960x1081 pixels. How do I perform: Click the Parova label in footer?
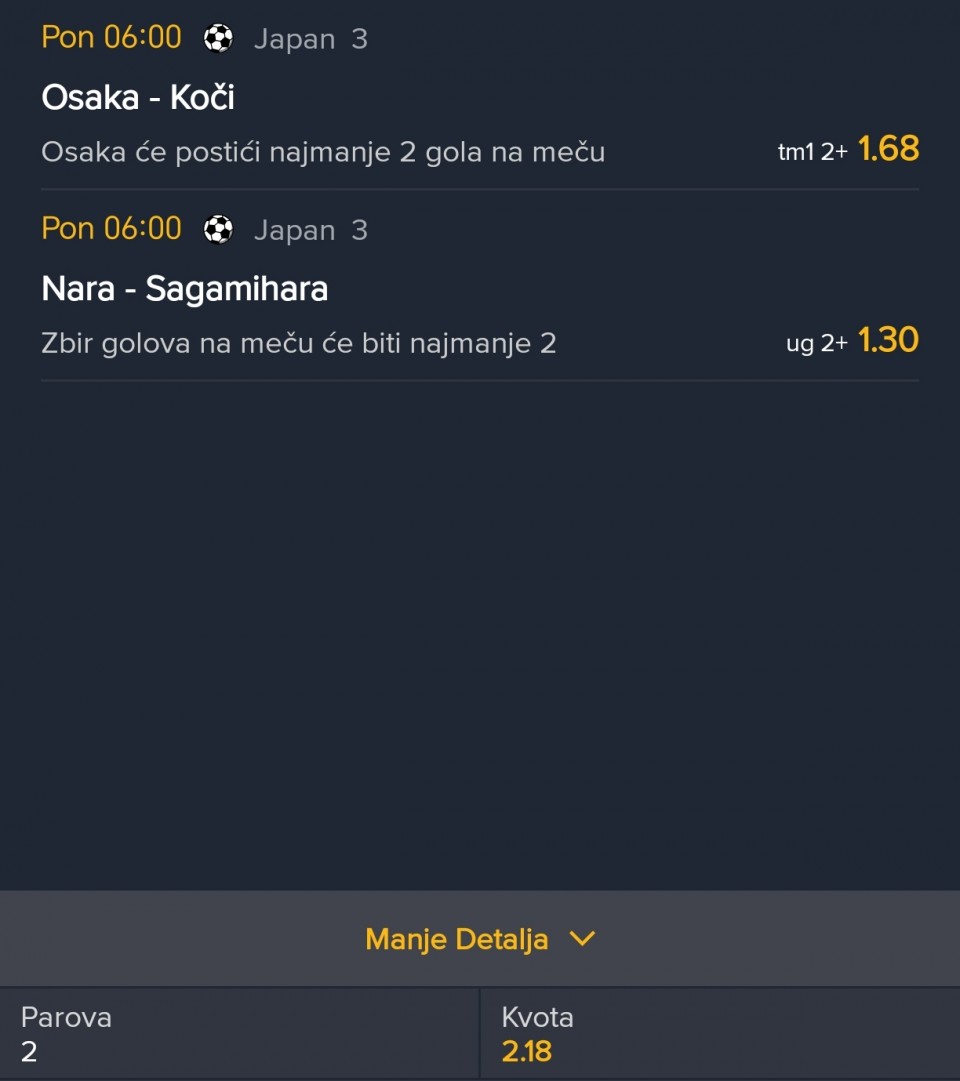pos(66,1018)
